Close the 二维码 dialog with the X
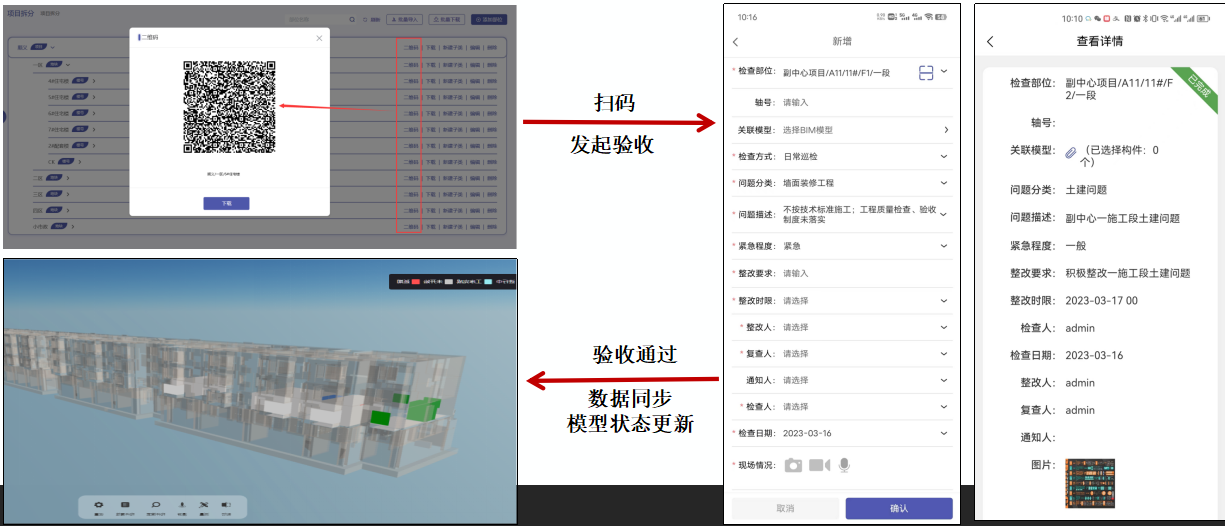This screenshot has height=526, width=1225. pos(319,38)
